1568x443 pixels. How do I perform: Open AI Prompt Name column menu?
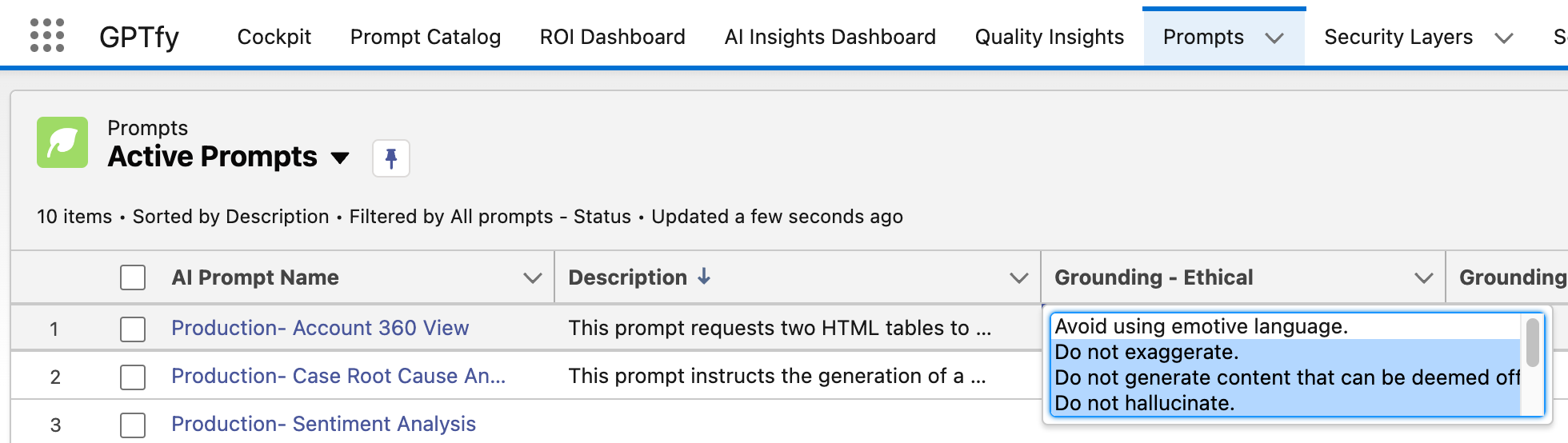[x=532, y=277]
